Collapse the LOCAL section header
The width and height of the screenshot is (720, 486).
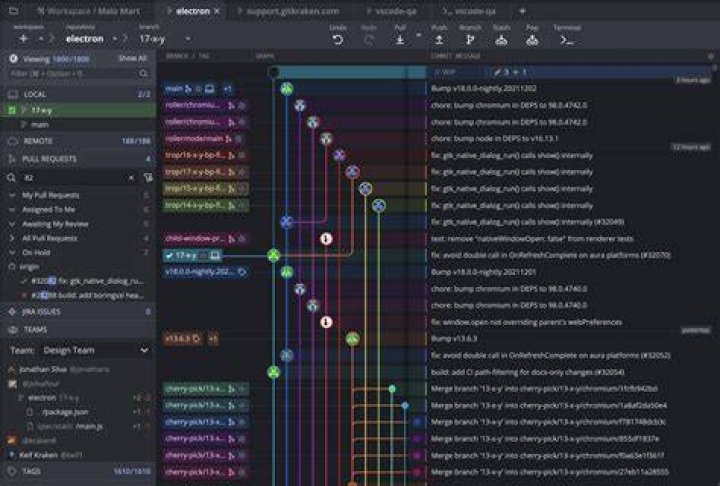pos(78,94)
